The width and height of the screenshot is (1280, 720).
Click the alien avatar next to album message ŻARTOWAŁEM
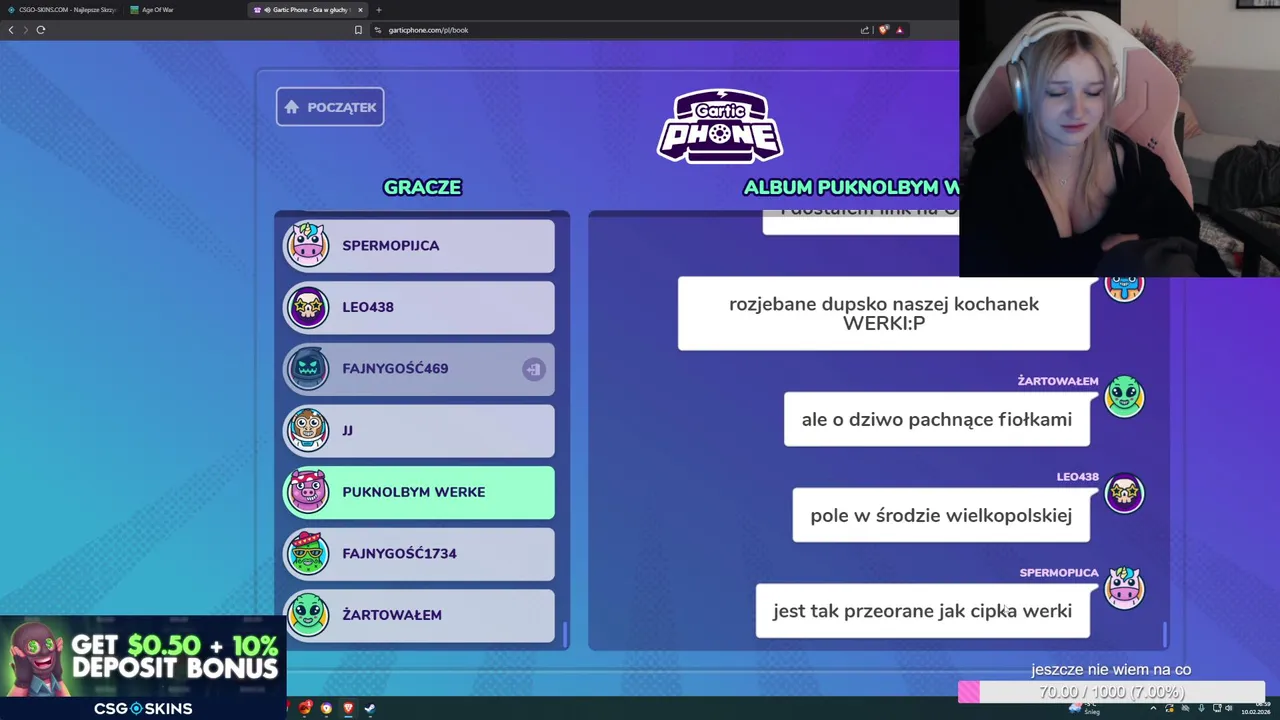(1124, 397)
